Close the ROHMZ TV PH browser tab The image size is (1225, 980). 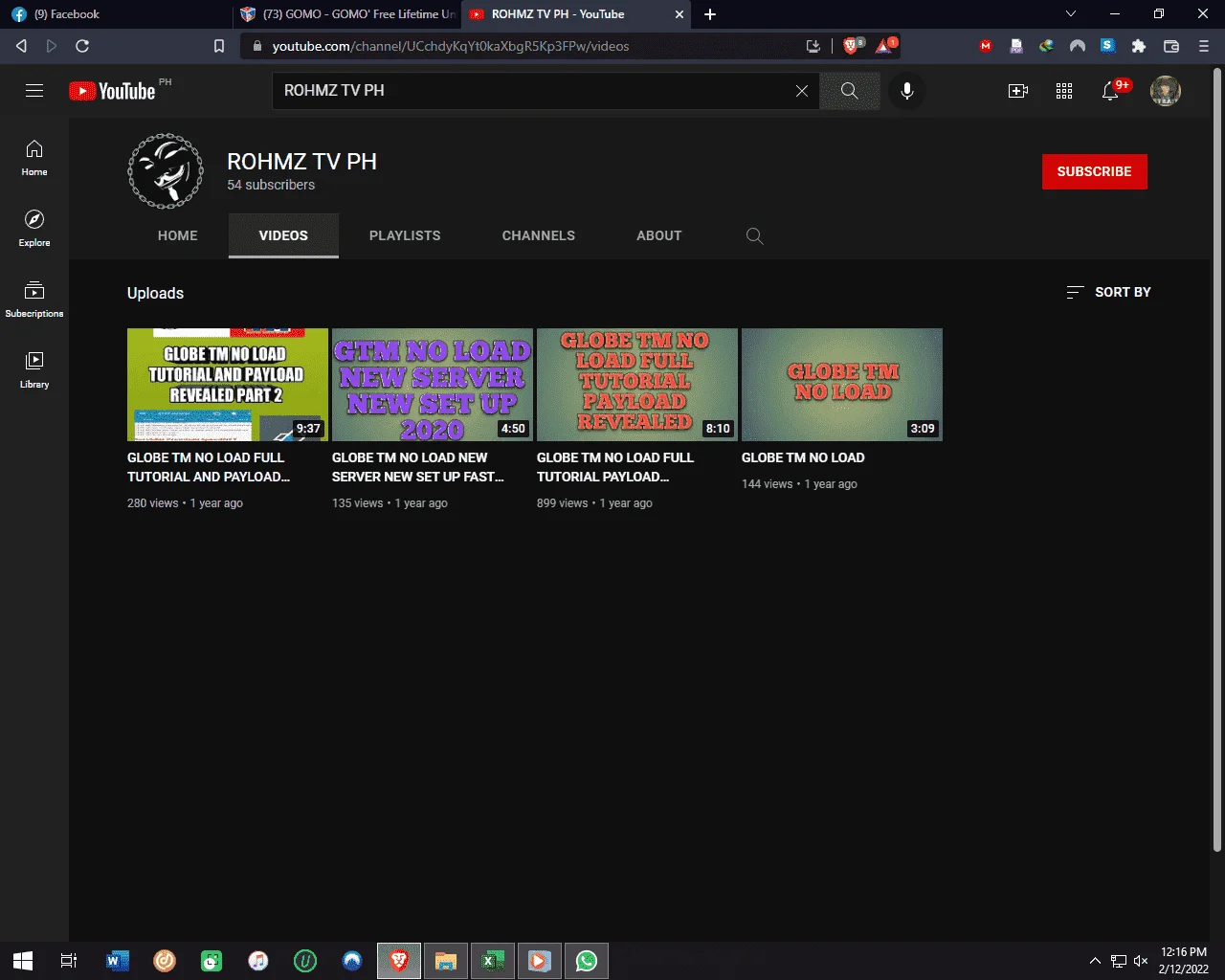tap(680, 14)
